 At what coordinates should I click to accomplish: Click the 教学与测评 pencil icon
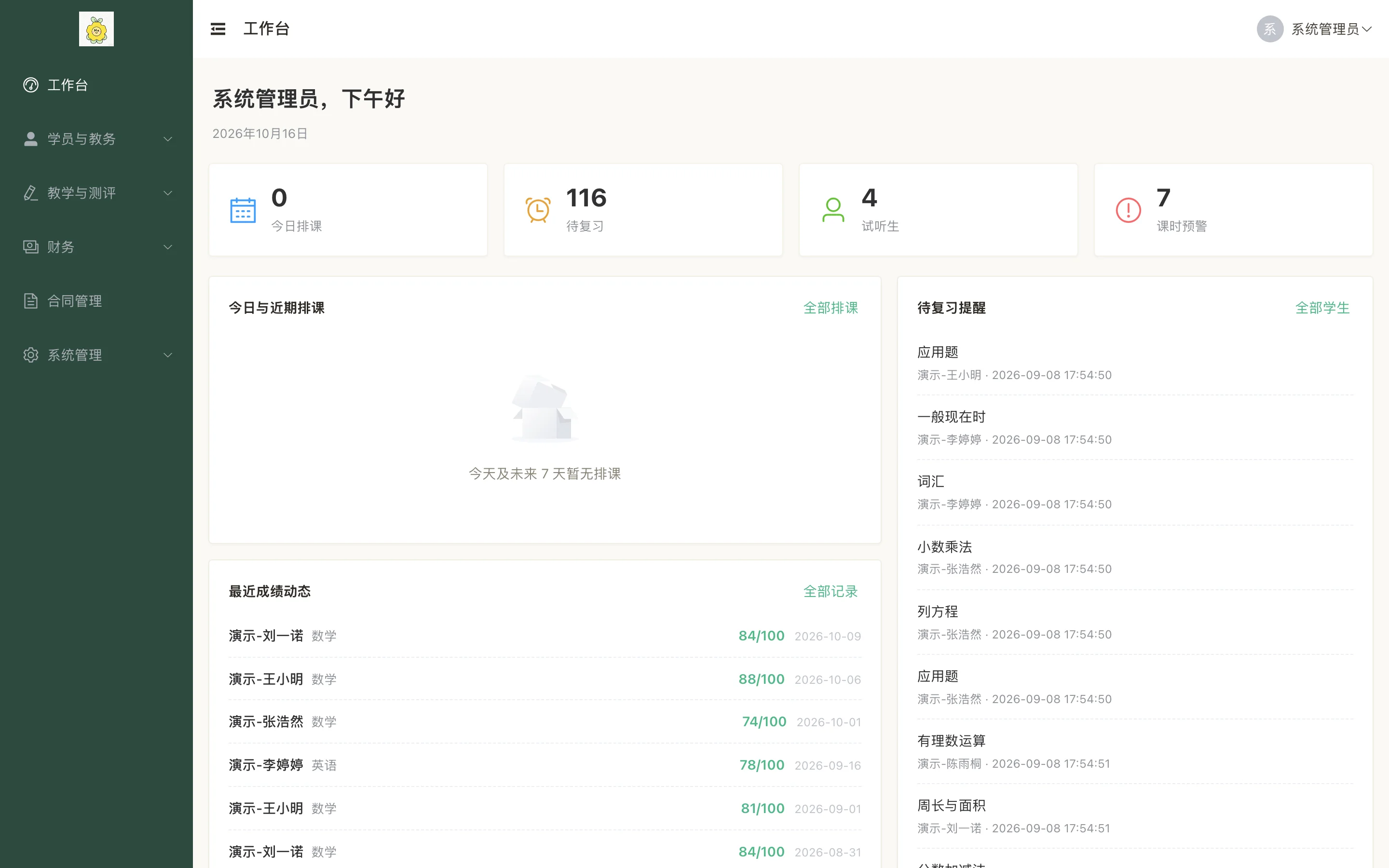31,193
